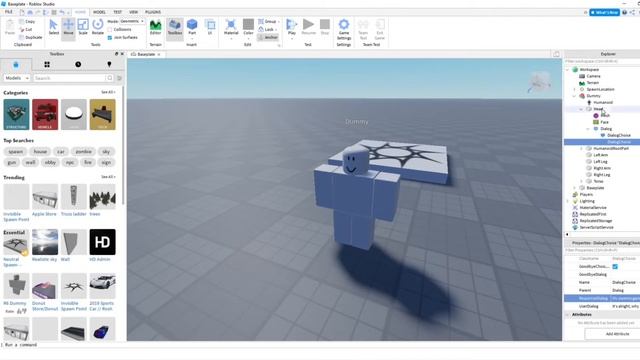
Task: Group the selected parts
Action: click(268, 21)
